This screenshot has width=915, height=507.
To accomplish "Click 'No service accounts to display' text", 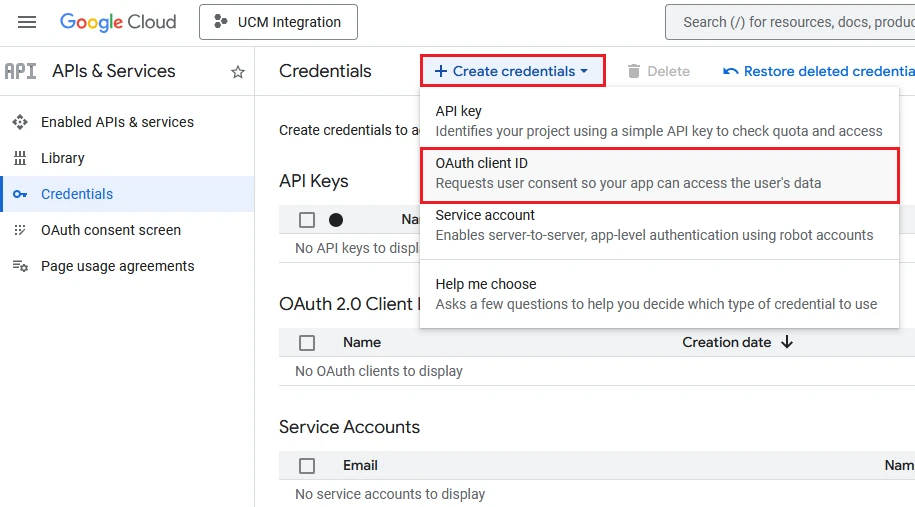I will coord(390,494).
